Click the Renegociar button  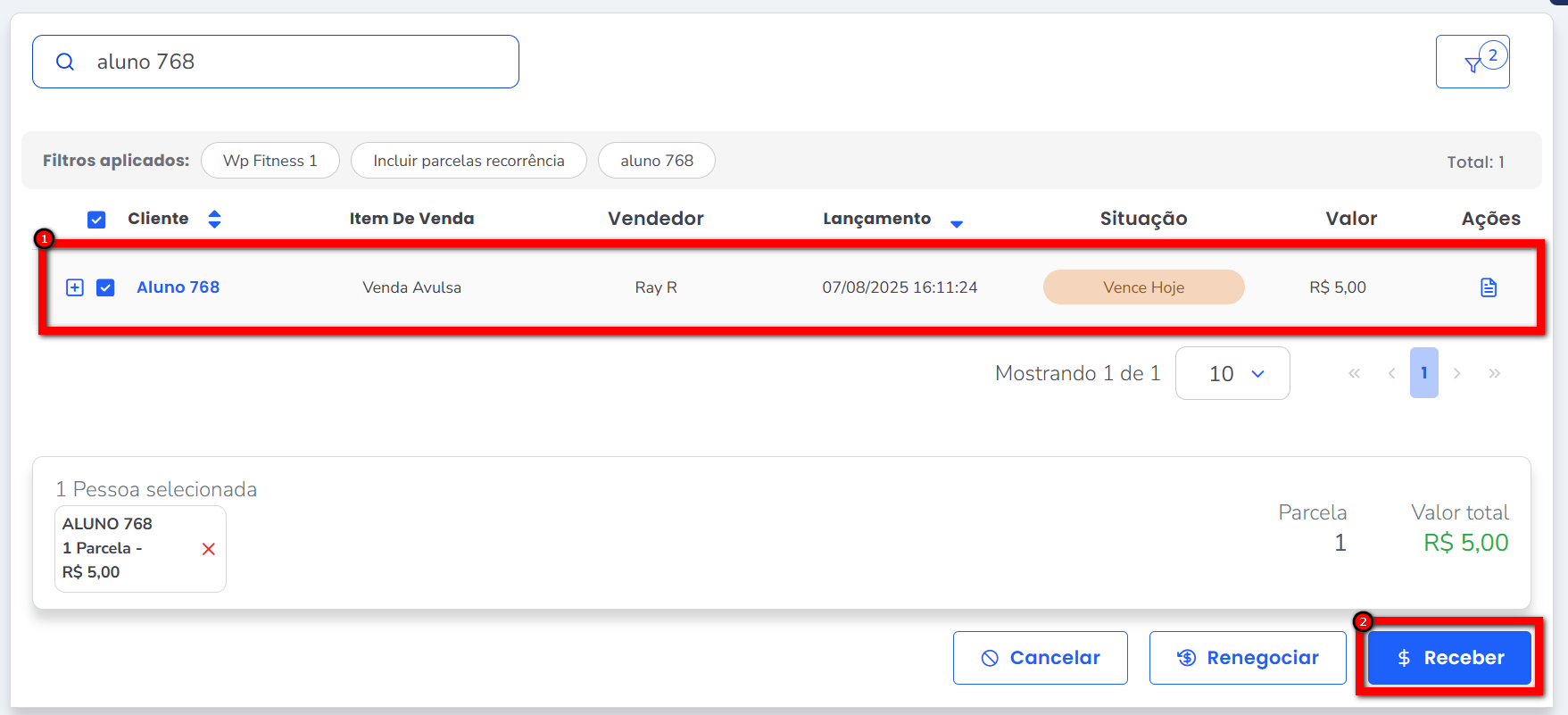point(1247,658)
